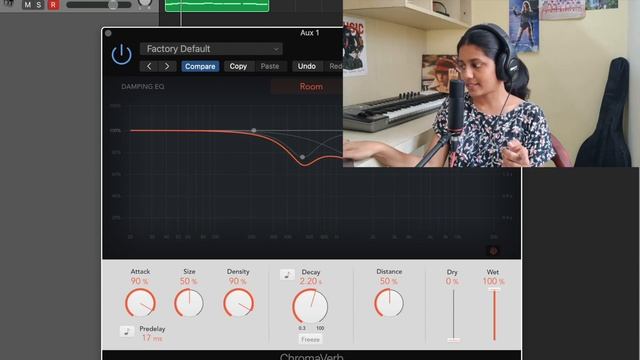
Task: Click the Attack 90 % value
Action: point(140,281)
